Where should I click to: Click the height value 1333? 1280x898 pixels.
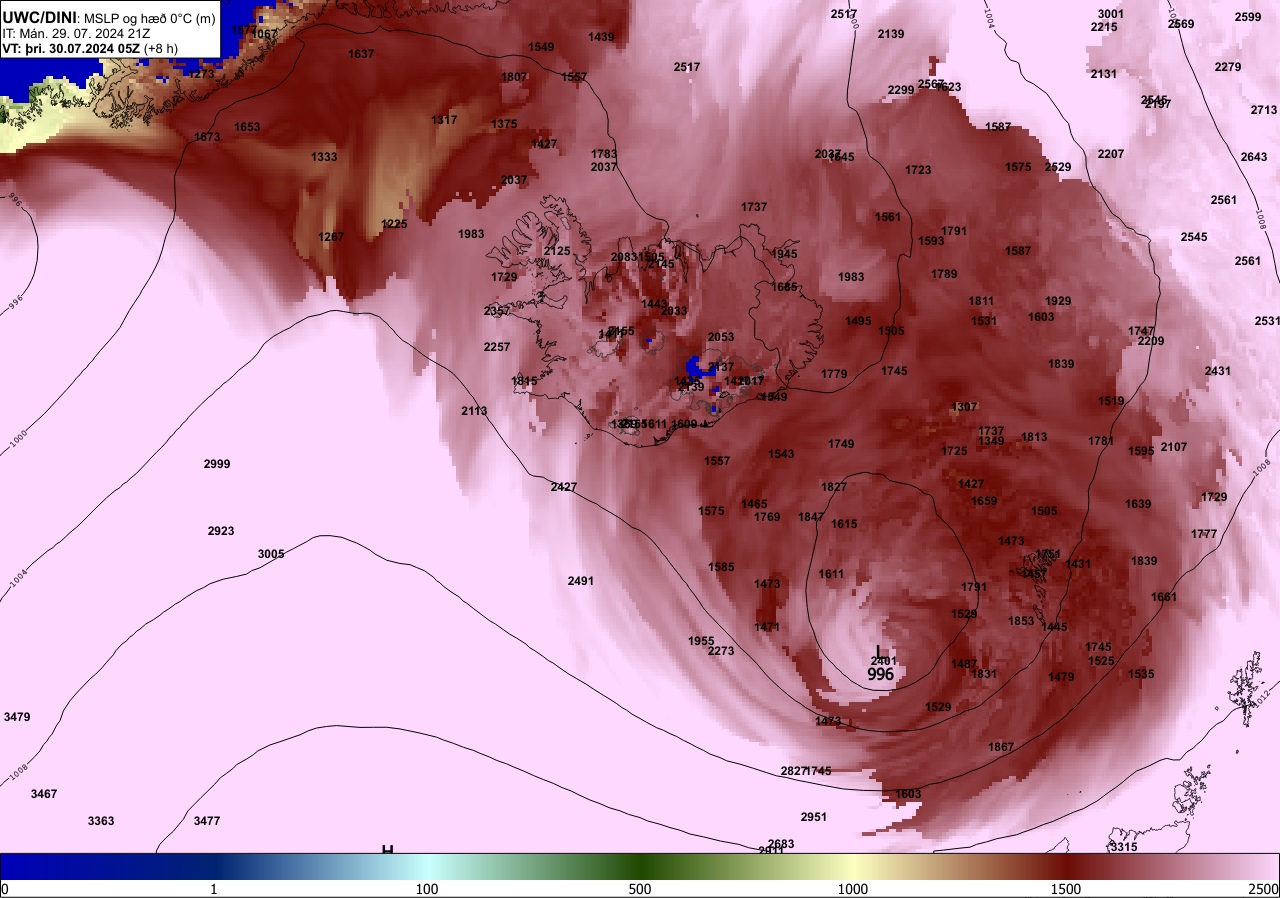[324, 157]
